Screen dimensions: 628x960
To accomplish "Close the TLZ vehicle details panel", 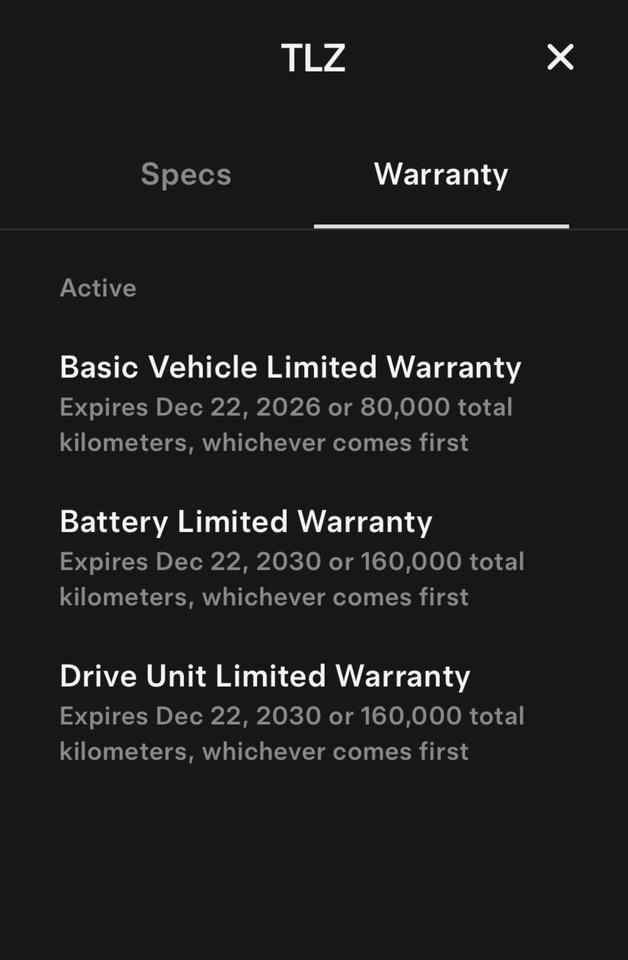I will click(560, 57).
